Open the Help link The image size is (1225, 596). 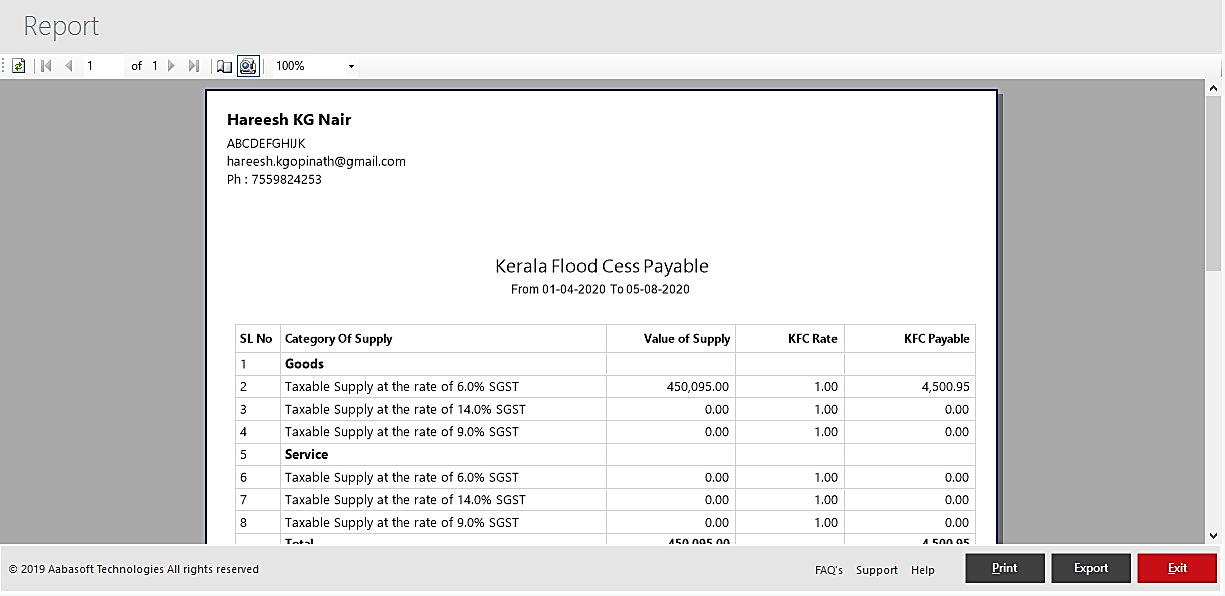923,570
